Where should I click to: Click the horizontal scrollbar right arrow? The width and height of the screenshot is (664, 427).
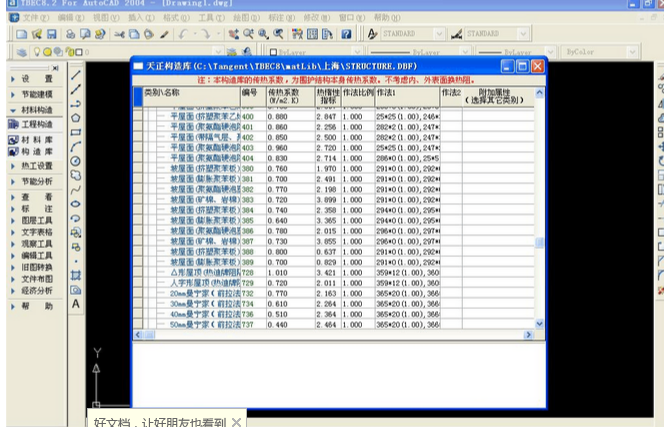(x=528, y=335)
